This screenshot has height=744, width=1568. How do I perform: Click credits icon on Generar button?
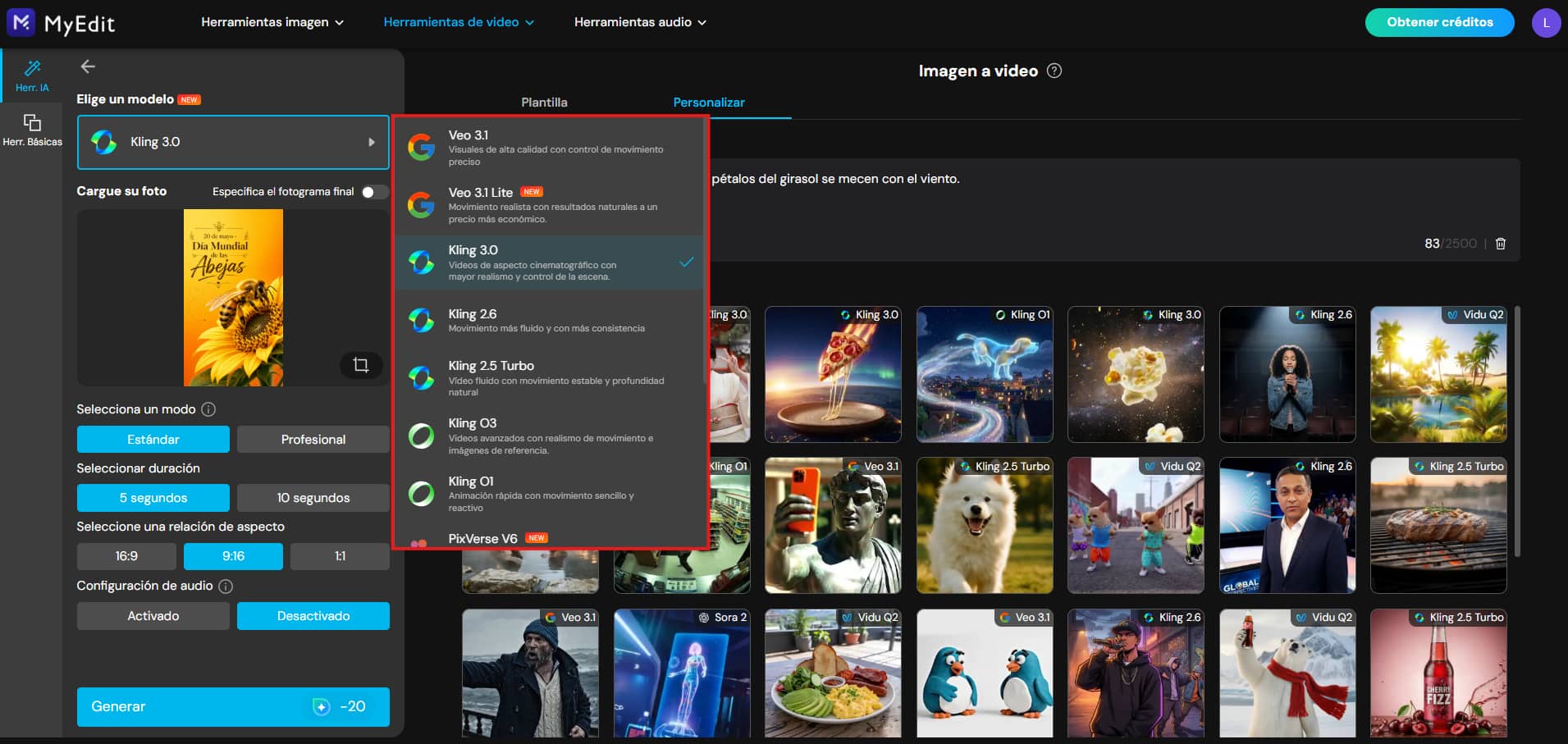[x=322, y=707]
